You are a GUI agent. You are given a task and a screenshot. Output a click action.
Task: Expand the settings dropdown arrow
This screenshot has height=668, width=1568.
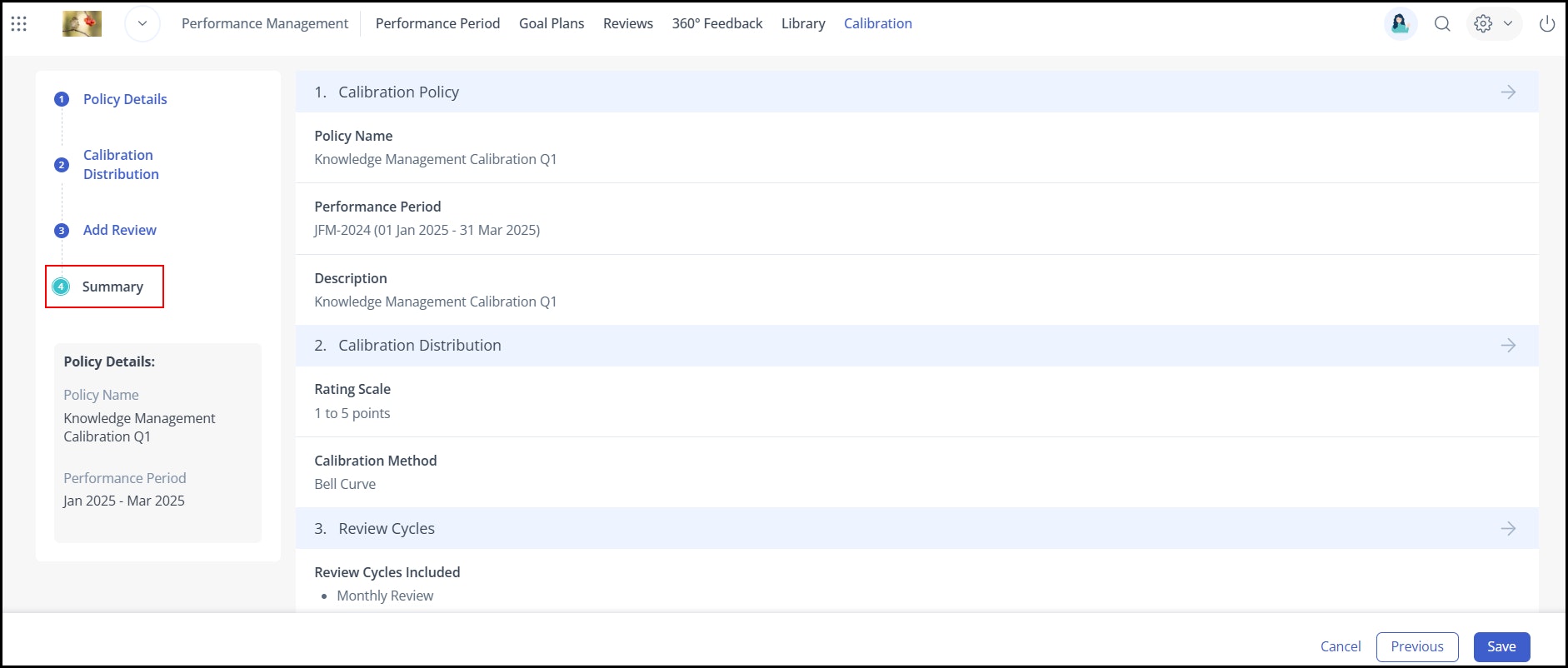pos(1507,24)
